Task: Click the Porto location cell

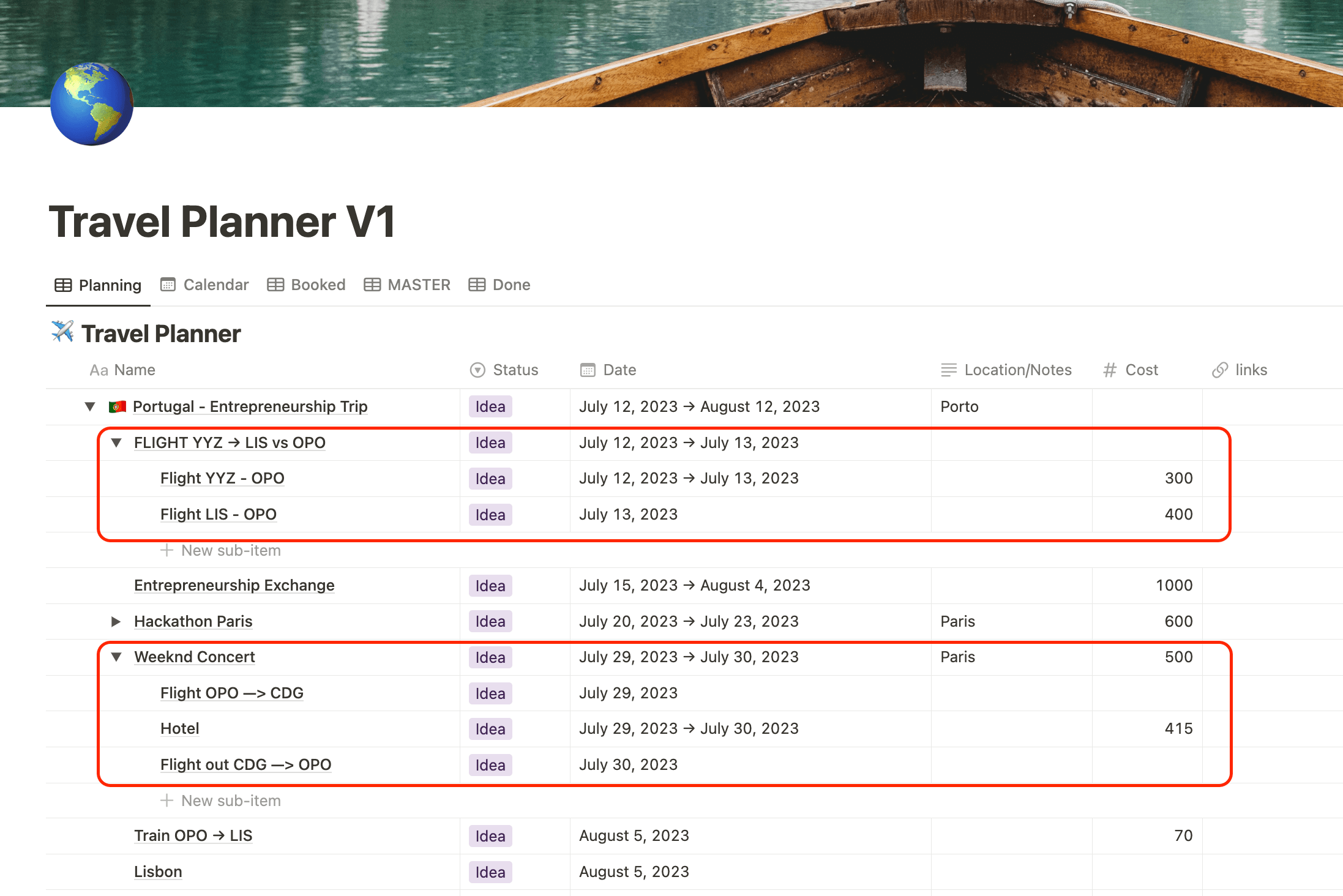Action: (x=1012, y=406)
